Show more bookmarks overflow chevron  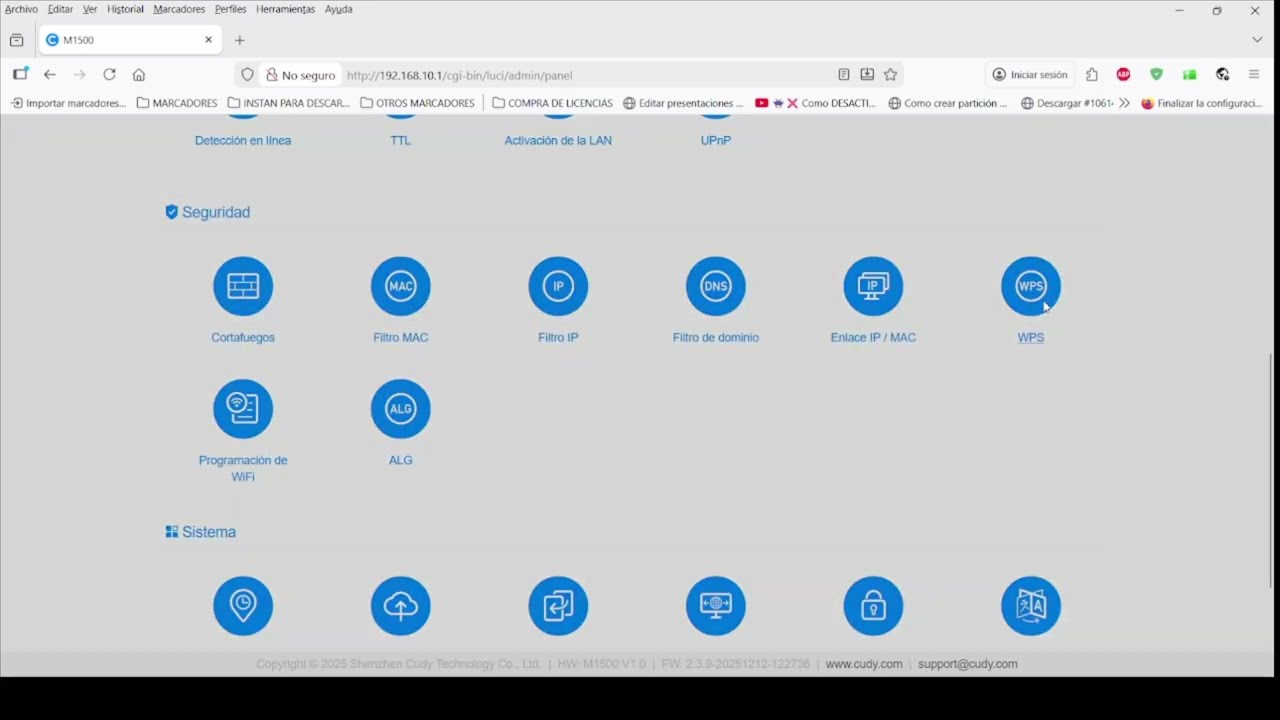1125,103
